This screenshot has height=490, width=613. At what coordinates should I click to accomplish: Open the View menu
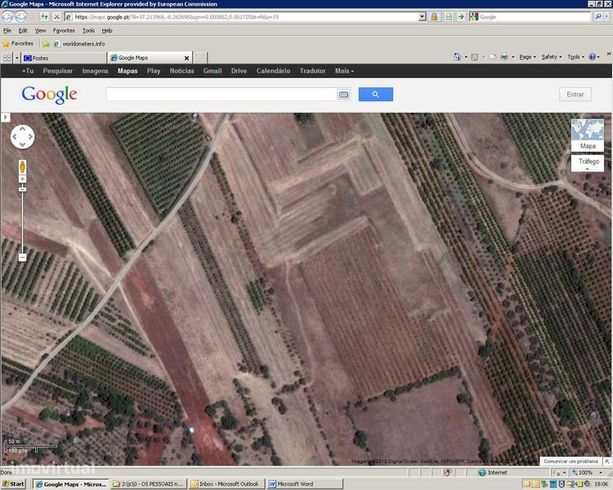(40, 31)
